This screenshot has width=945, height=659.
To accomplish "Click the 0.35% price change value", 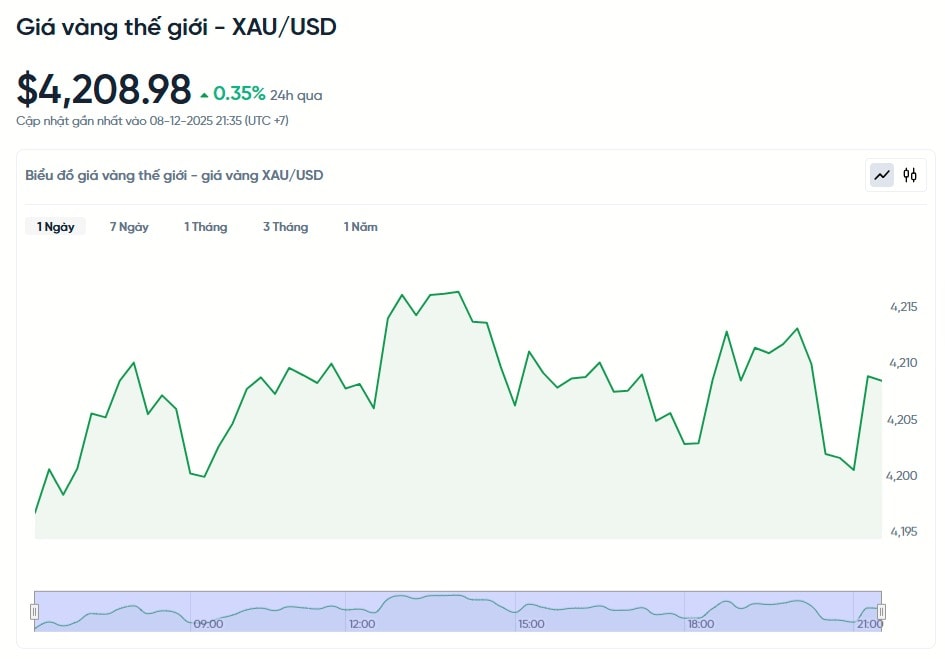I will tap(239, 94).
